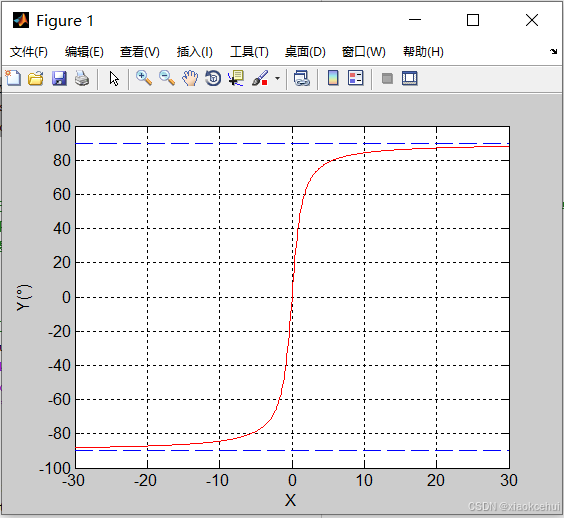Click the x-axis tick label 30
This screenshot has height=518, width=564.
(509, 481)
